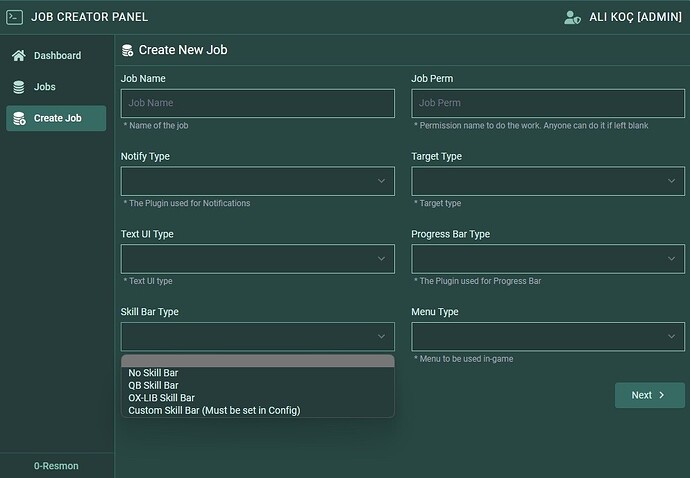
Task: Expand the Text UI Type dropdown
Action: tap(257, 259)
